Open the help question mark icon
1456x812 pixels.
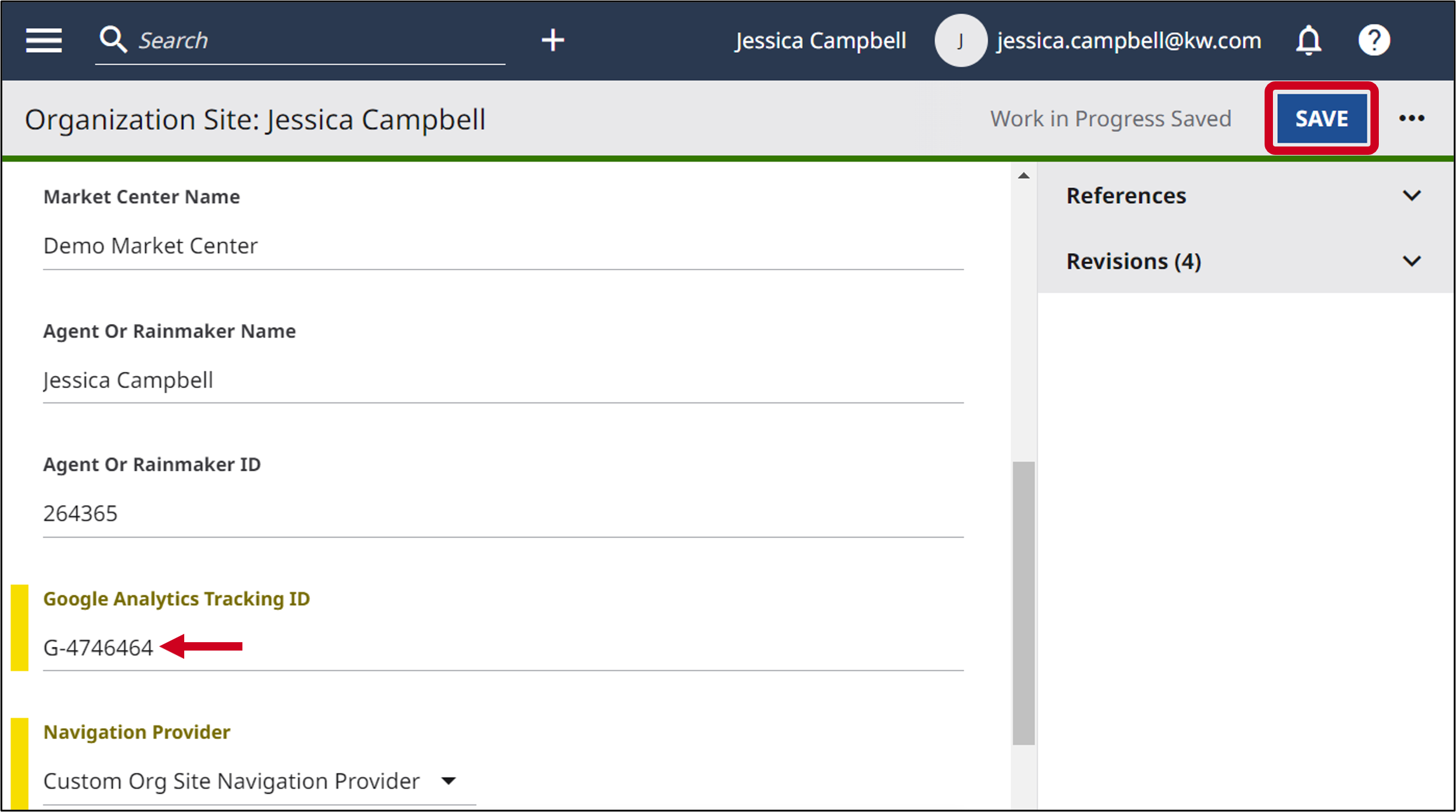point(1373,40)
